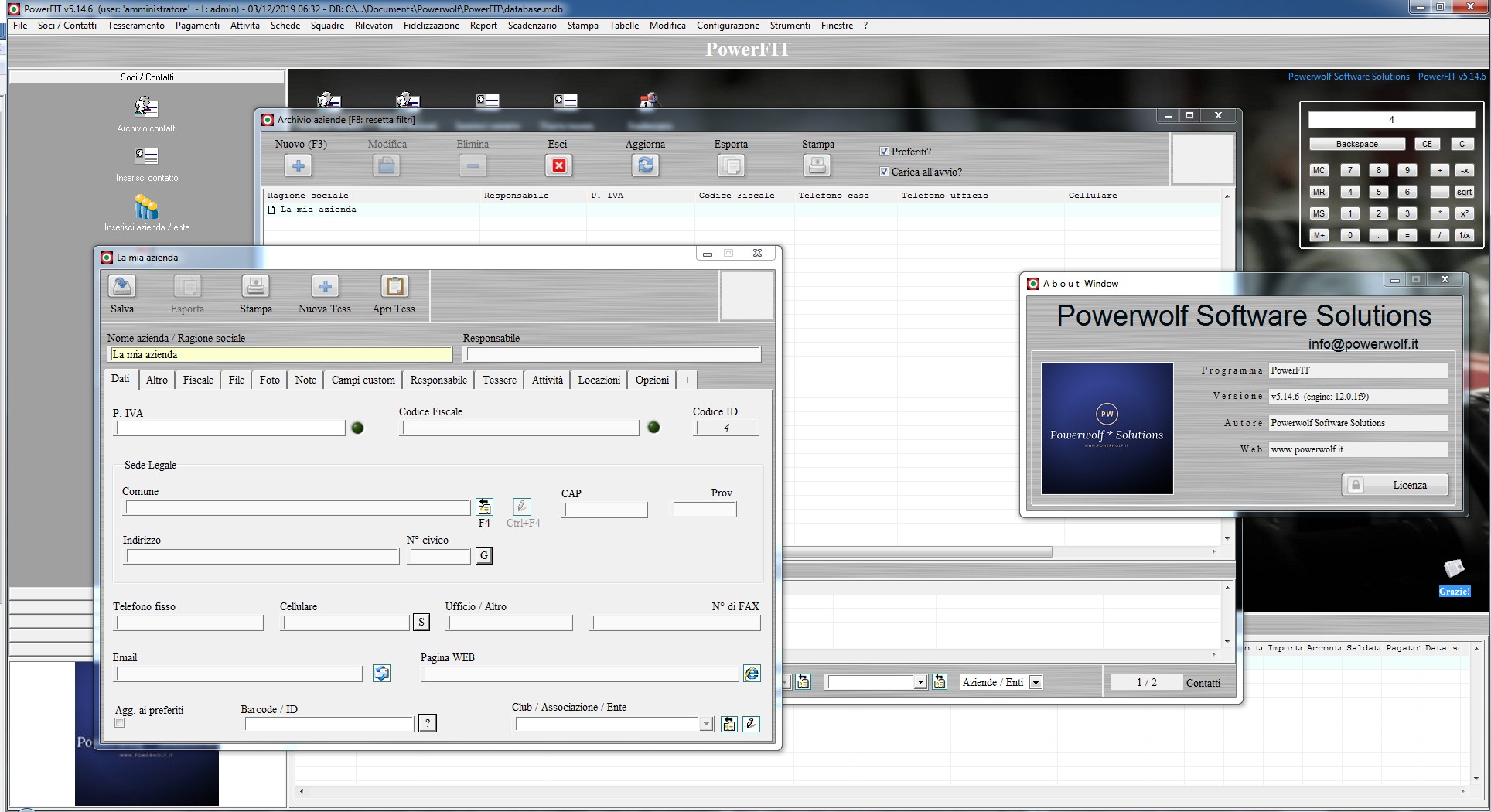Viewport: 1491px width, 812px height.
Task: Switch to Fiscale tab
Action: point(198,380)
